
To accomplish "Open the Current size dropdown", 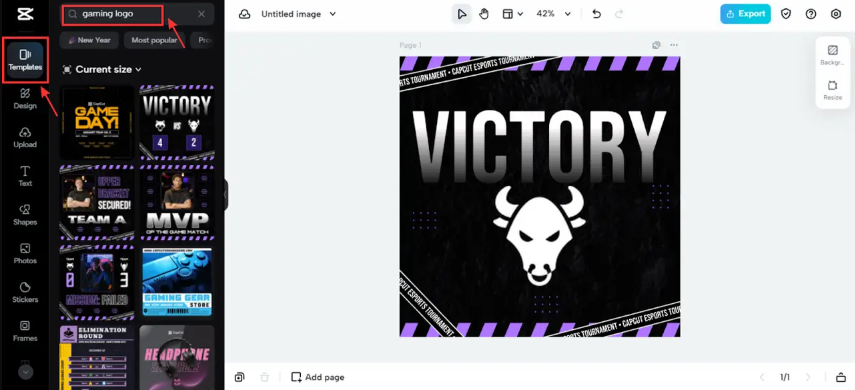I will point(102,69).
